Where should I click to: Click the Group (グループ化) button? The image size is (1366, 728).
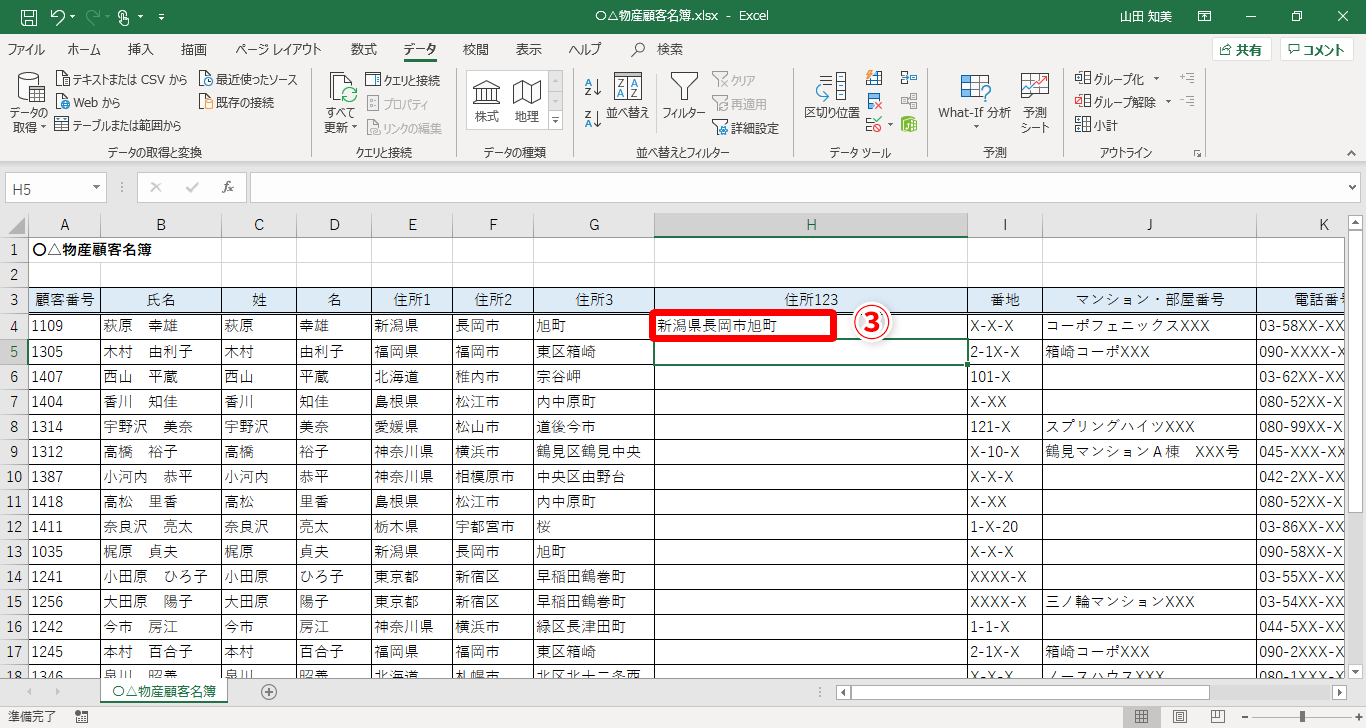[x=1111, y=79]
